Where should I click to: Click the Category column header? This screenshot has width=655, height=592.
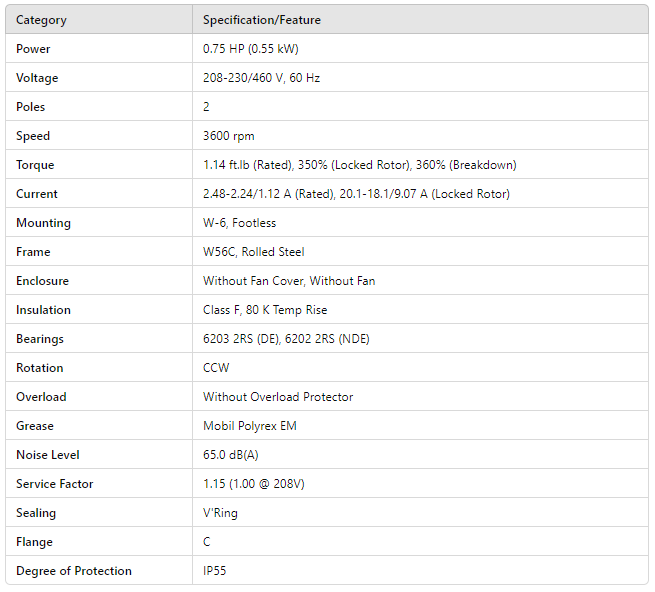coord(41,20)
